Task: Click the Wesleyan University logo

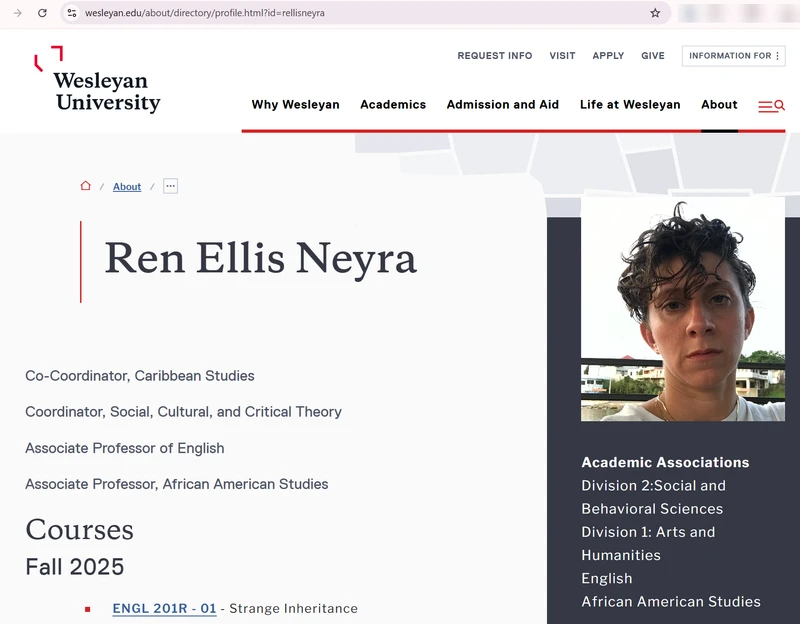Action: 97,80
